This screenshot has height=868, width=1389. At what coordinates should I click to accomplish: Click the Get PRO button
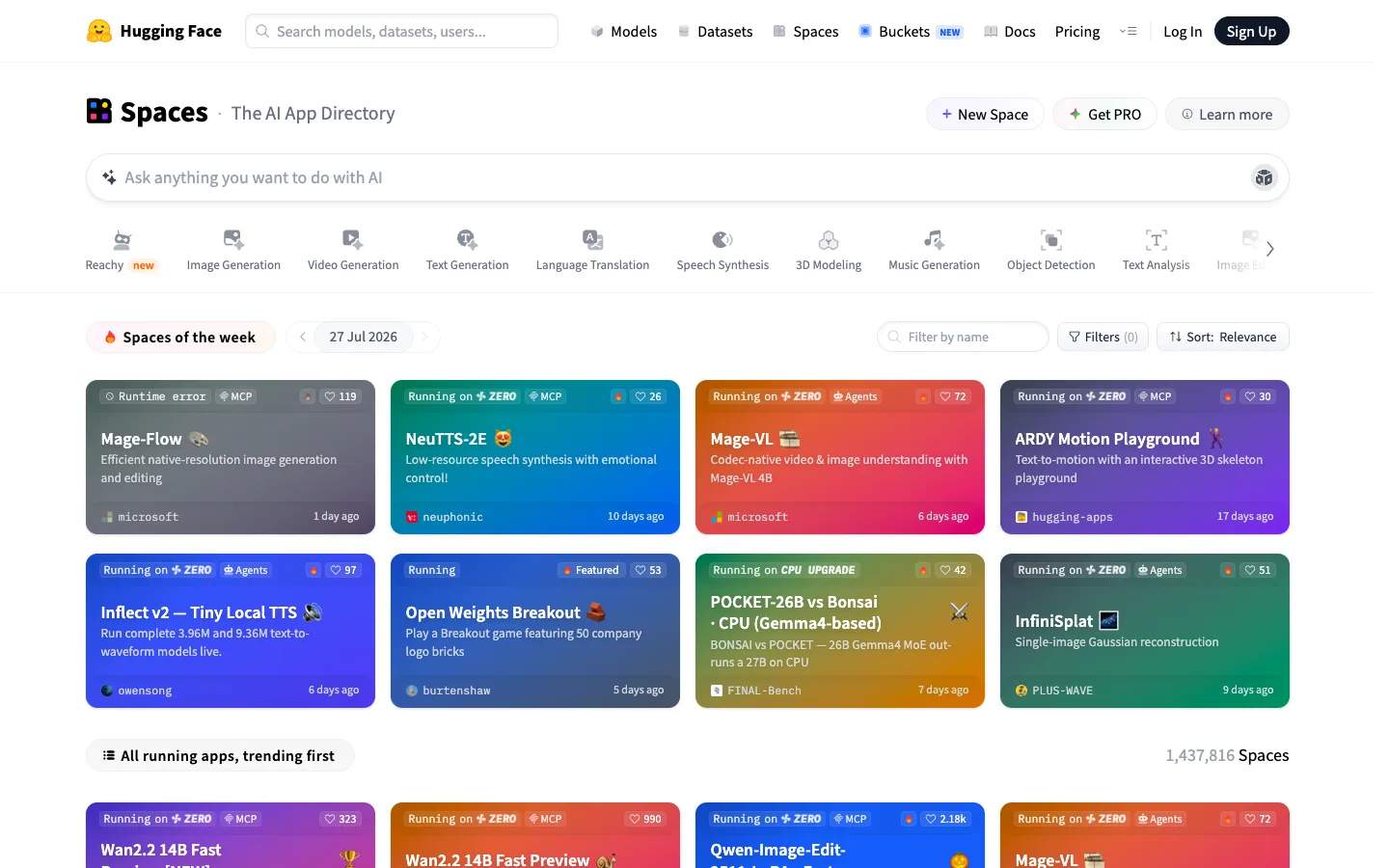[x=1104, y=114]
